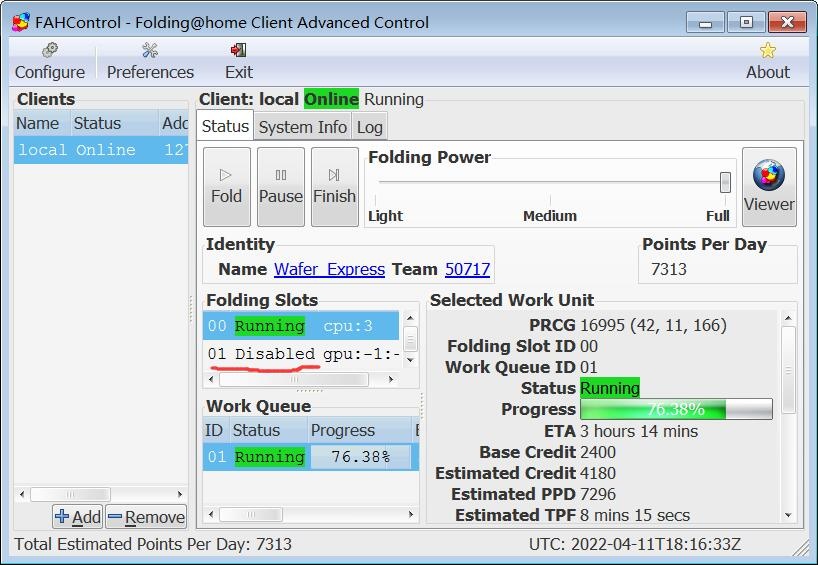This screenshot has height=565, width=818.
Task: Click the Finish button
Action: pyautogui.click(x=334, y=187)
